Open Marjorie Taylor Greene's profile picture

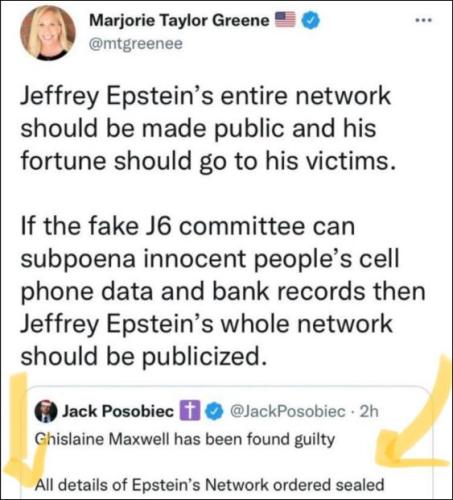point(48,33)
